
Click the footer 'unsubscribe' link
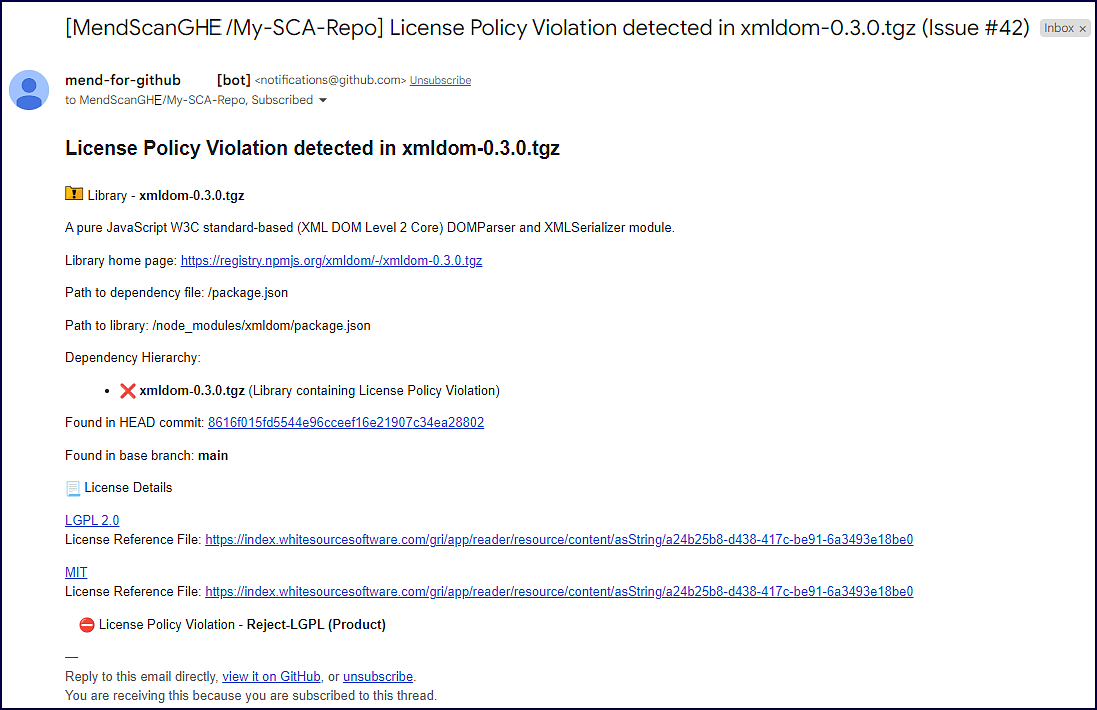tap(378, 677)
